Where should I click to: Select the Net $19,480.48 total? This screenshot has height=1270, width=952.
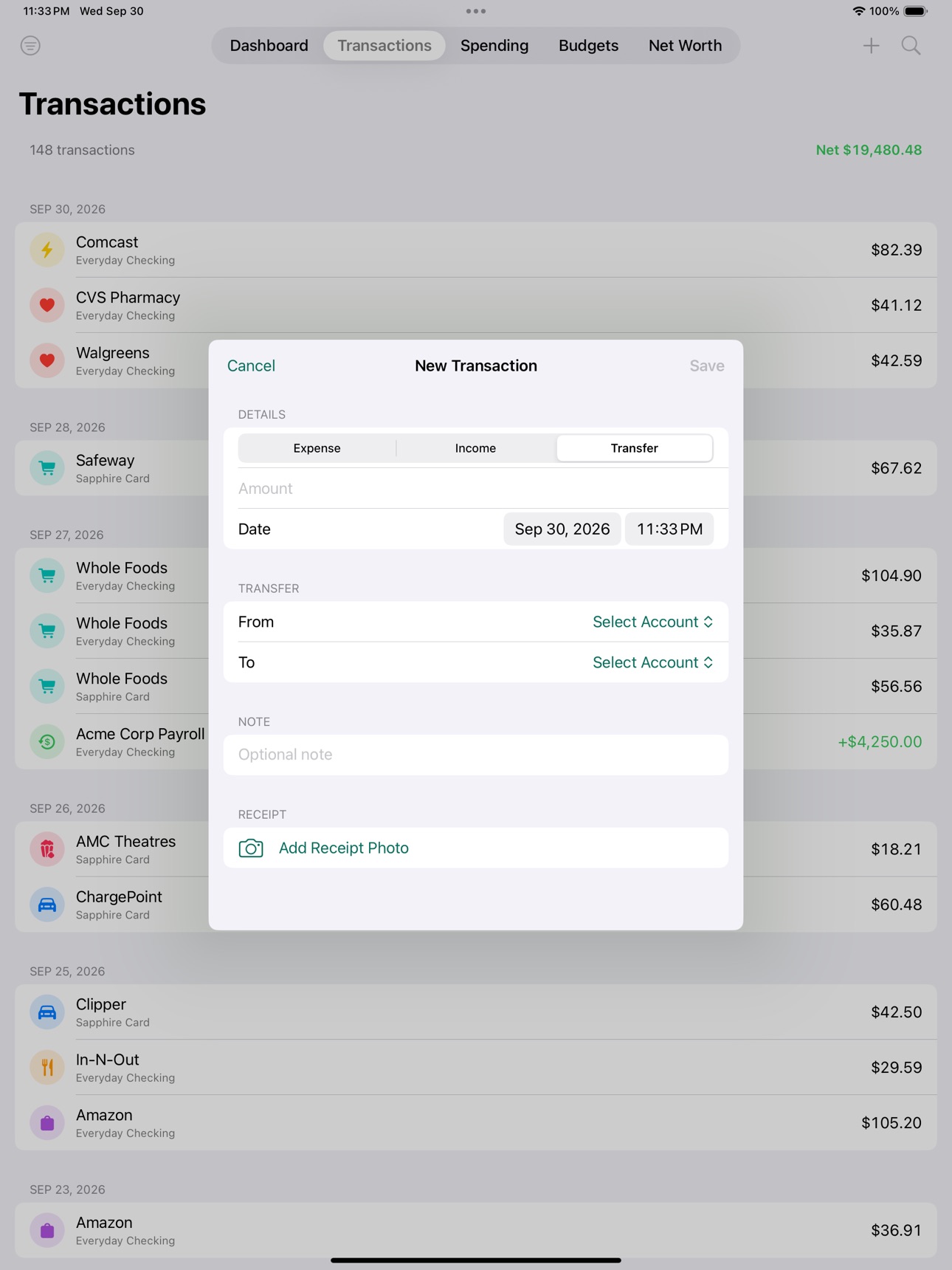[869, 150]
